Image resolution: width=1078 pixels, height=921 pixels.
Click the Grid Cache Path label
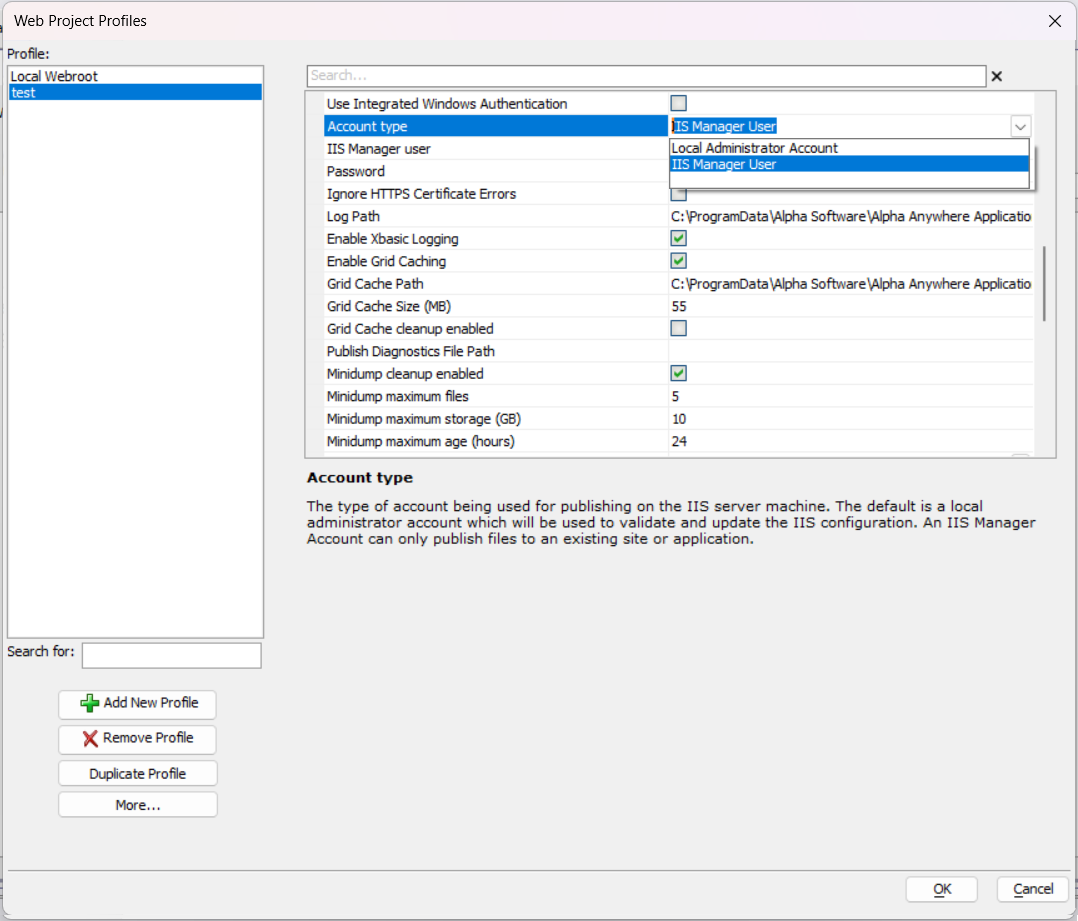coord(375,284)
